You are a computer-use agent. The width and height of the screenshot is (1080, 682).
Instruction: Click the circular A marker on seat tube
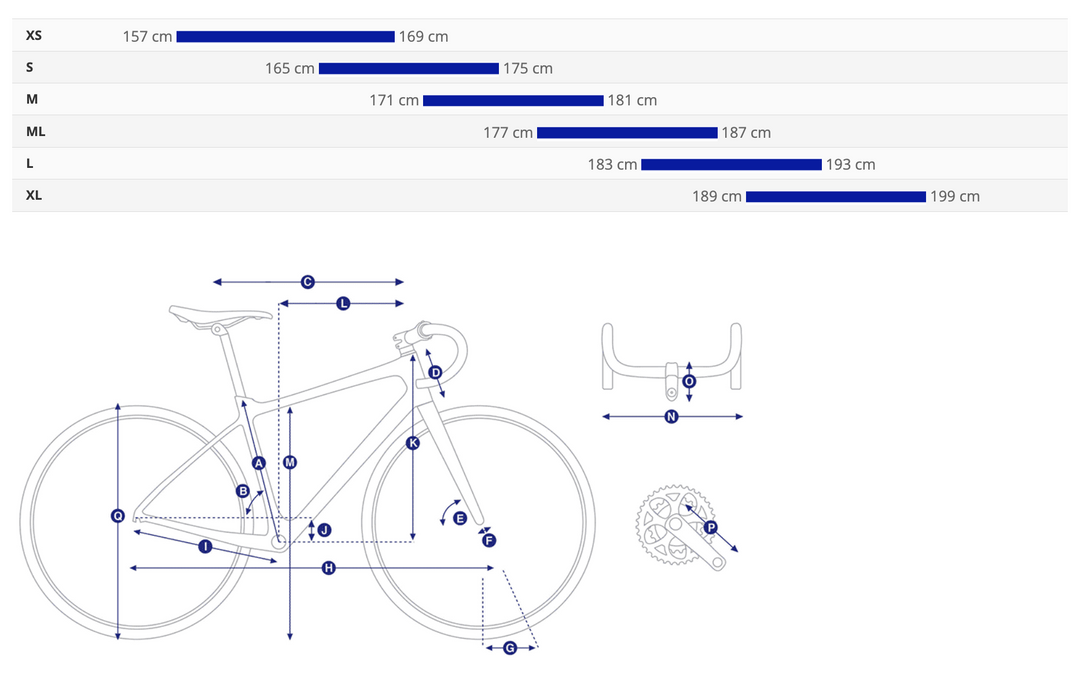tap(259, 463)
